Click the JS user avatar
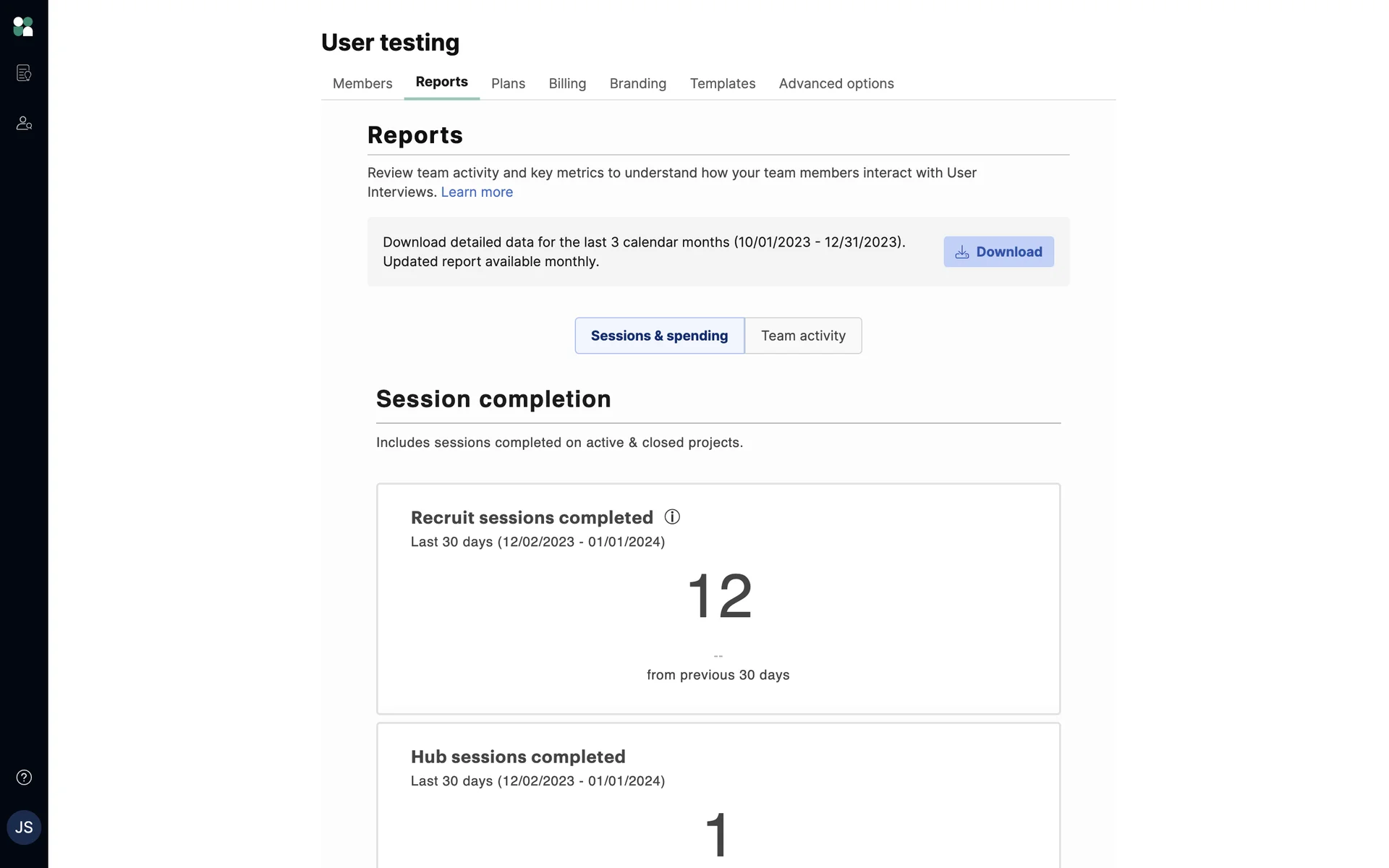 pyautogui.click(x=24, y=827)
